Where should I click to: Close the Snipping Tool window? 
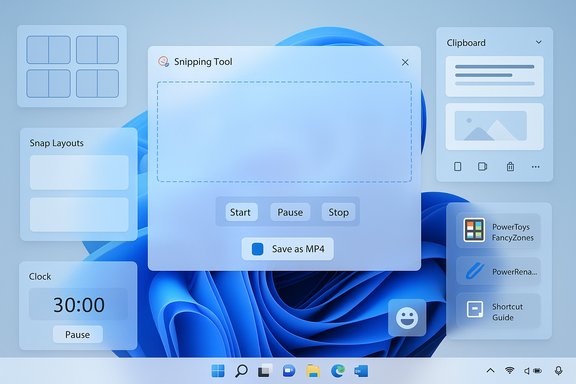[x=405, y=62]
